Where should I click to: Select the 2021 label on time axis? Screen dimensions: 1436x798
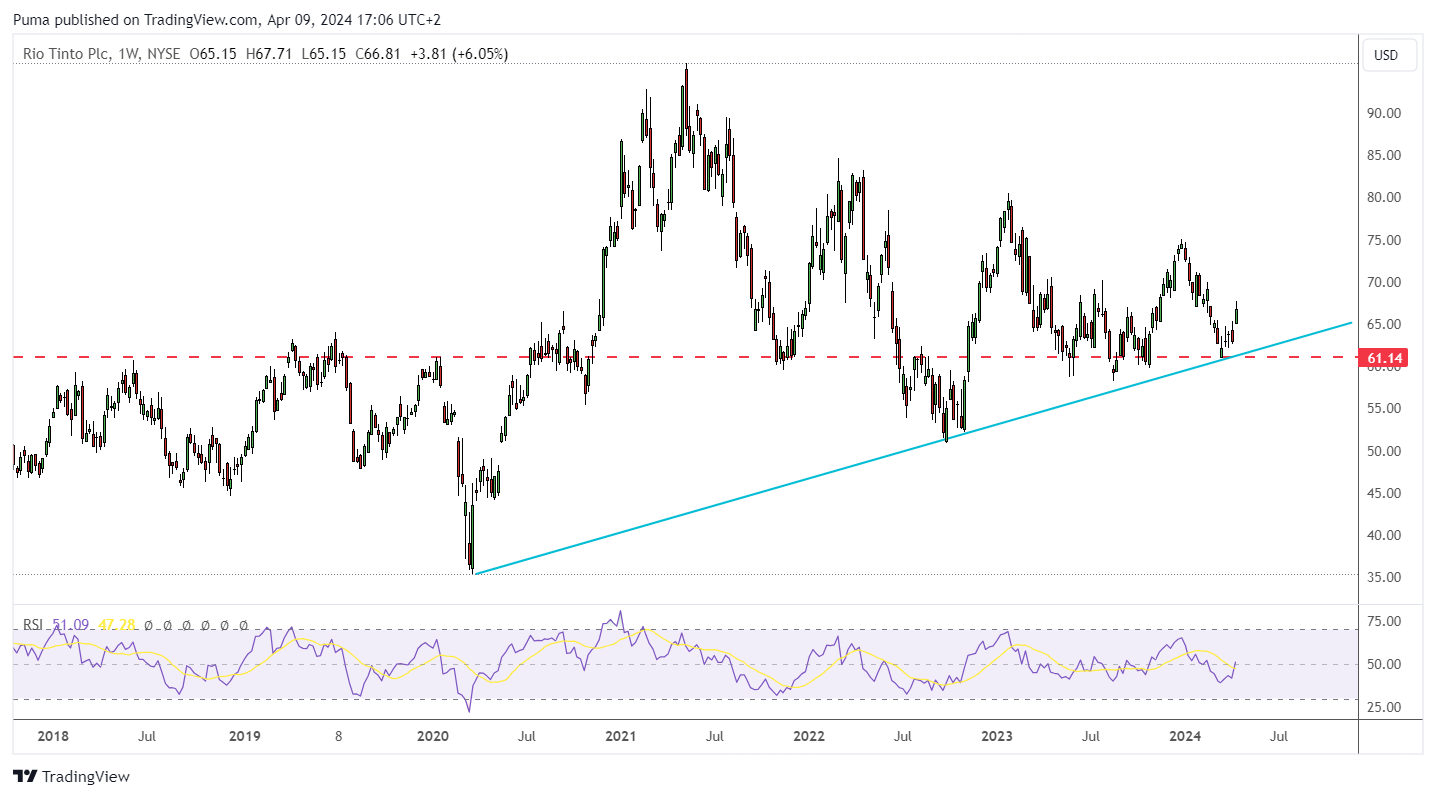(620, 737)
